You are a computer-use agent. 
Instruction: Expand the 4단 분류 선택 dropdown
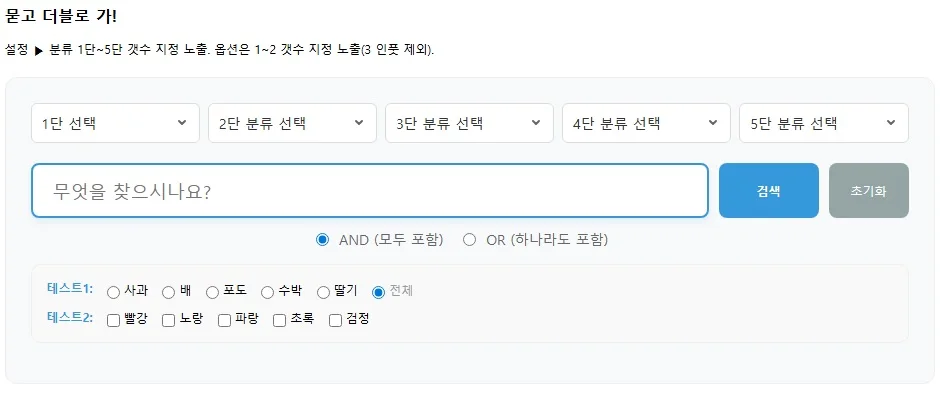click(646, 123)
